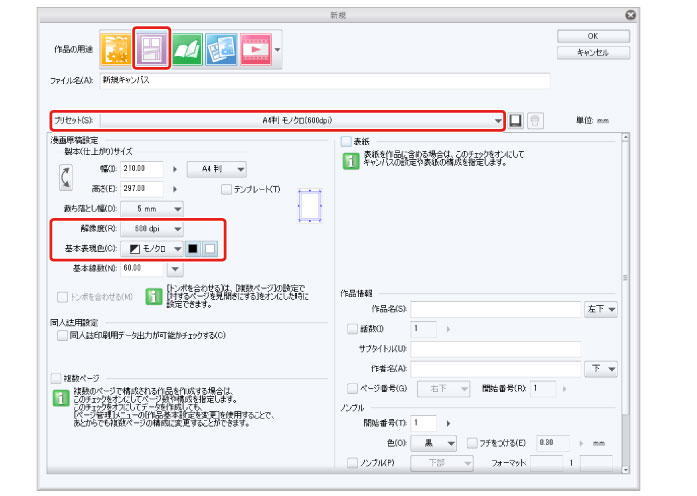
Task: Click the page preview thumbnail
Action: tap(310, 205)
